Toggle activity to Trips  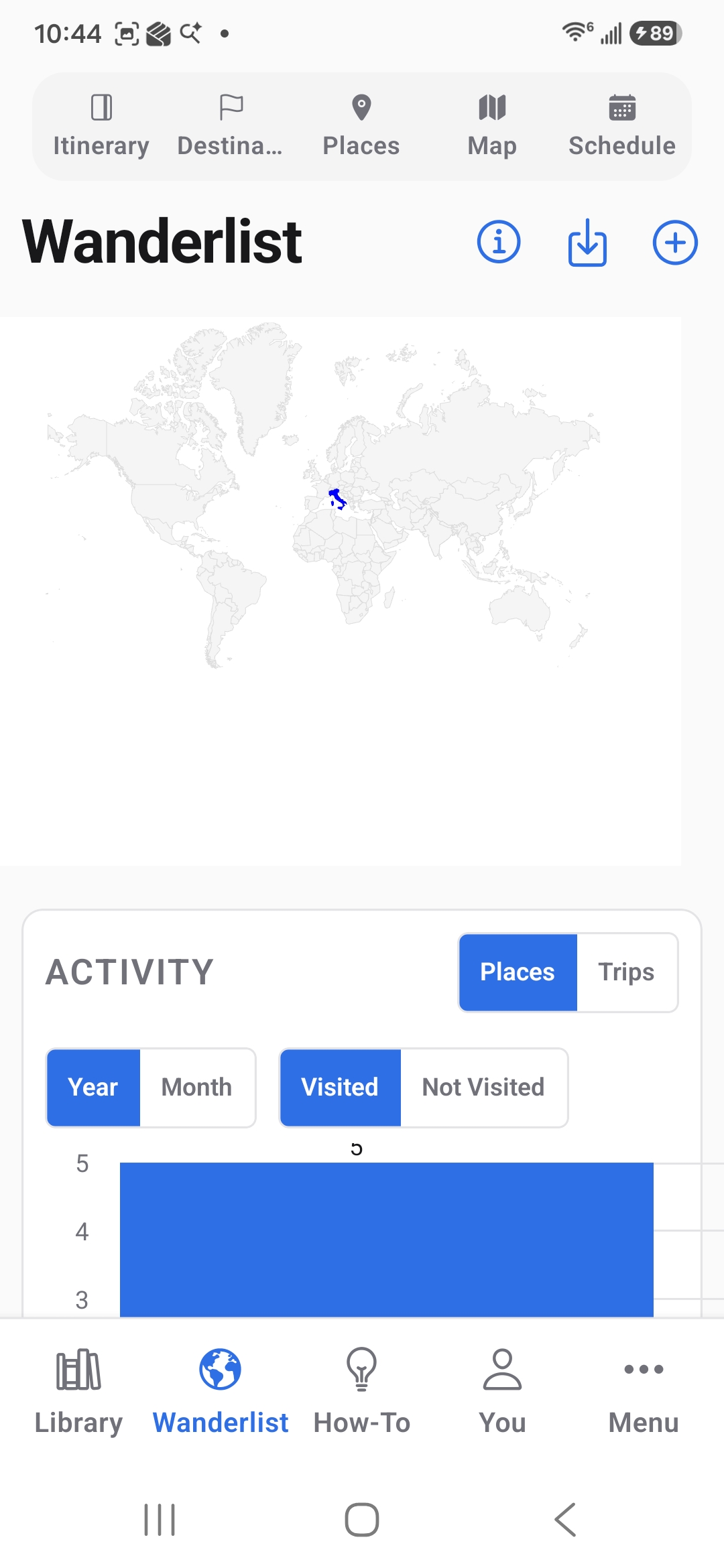coord(626,972)
